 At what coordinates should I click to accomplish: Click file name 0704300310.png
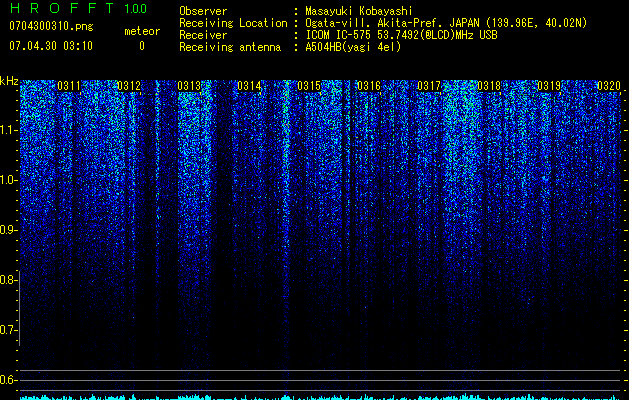51,26
